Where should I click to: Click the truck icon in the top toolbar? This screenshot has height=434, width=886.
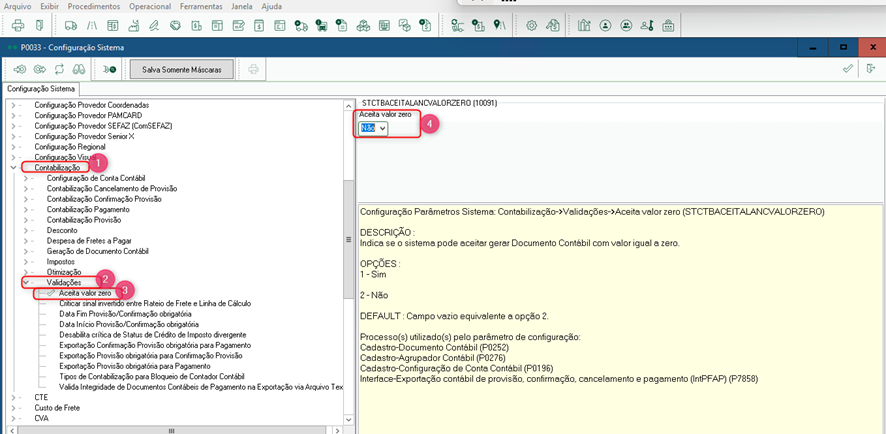[70, 24]
